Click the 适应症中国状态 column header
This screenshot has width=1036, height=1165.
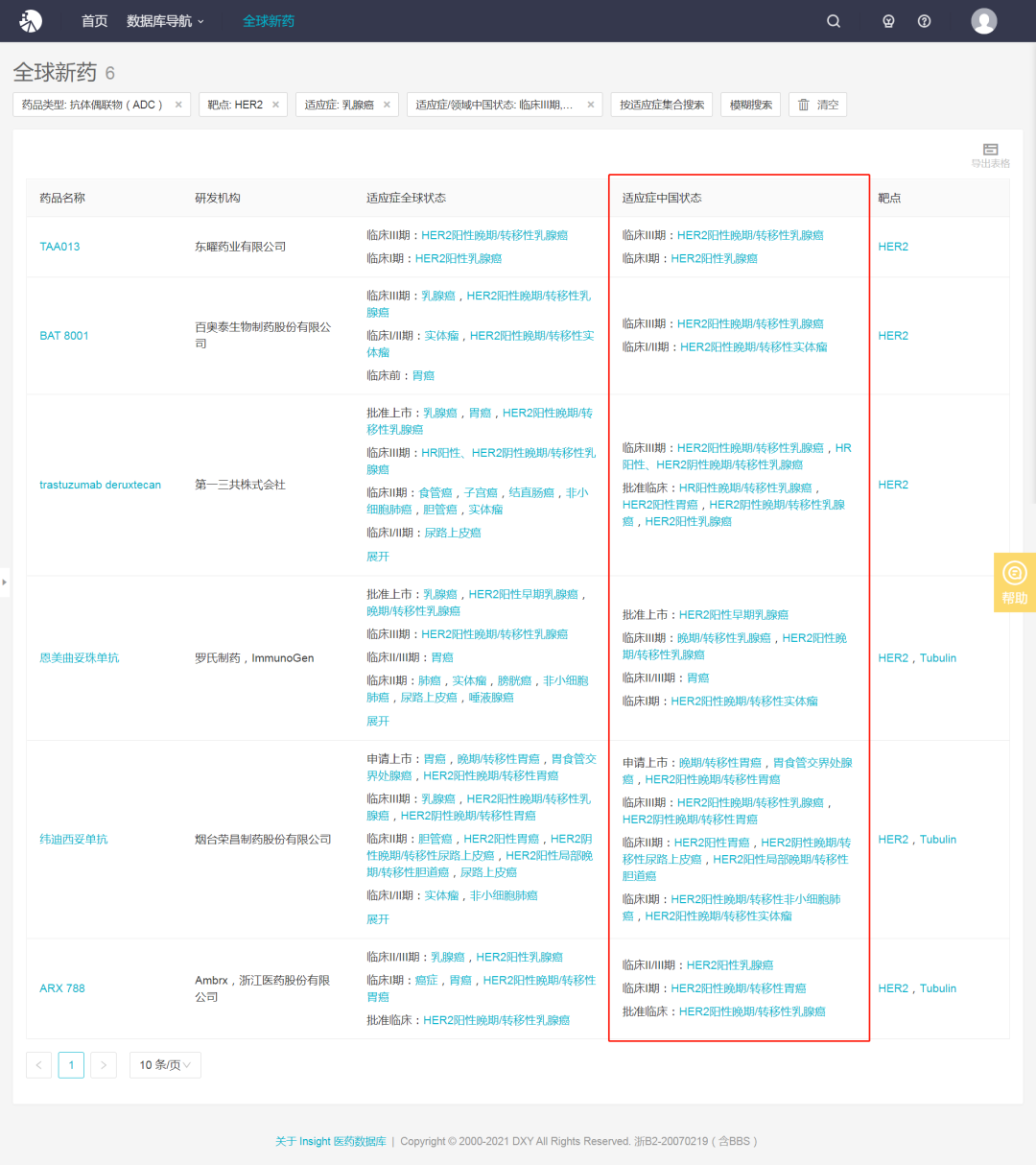pos(662,198)
